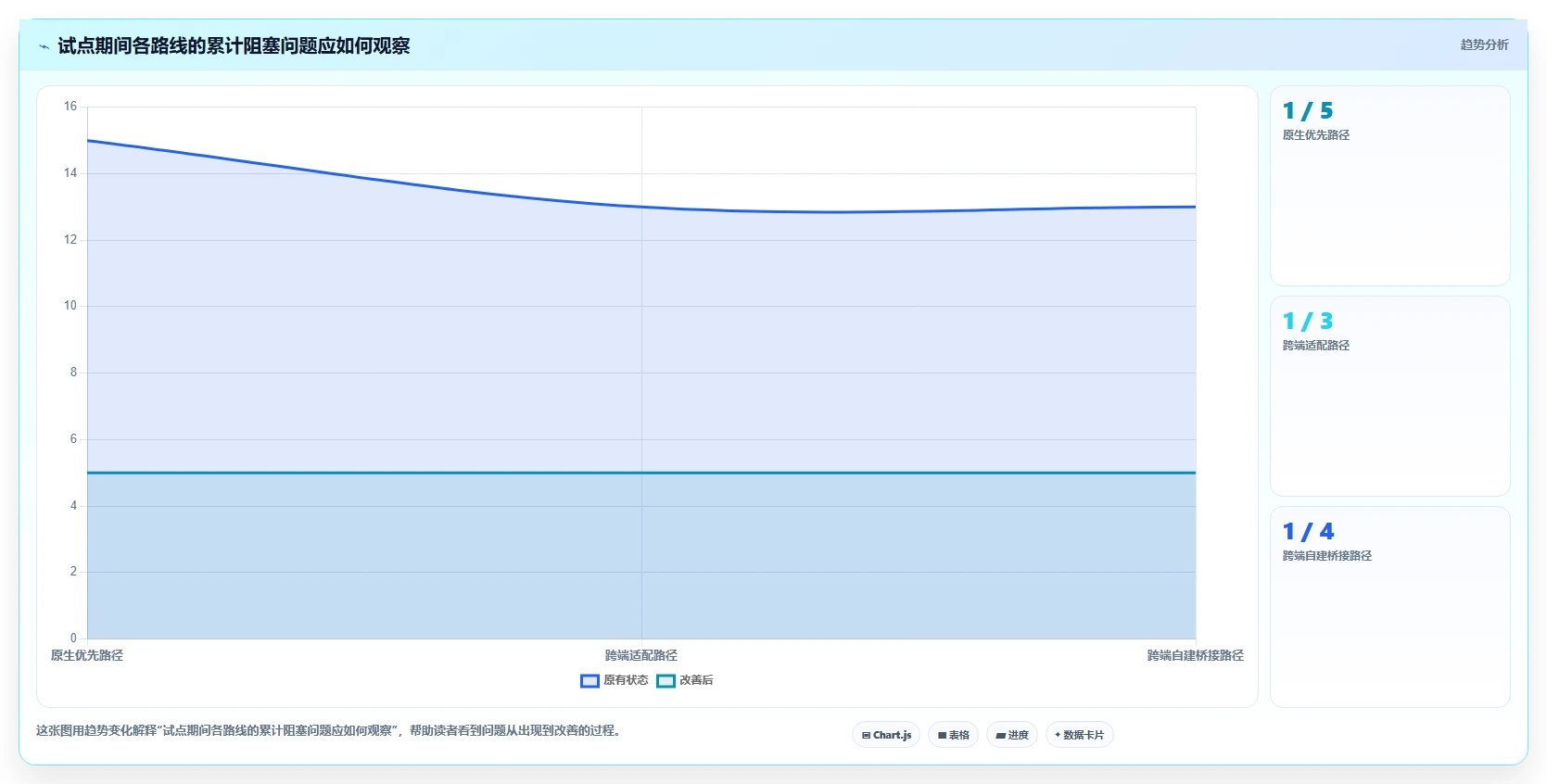This screenshot has width=1547, height=784.
Task: Click the 跨端自建桥接路径 x-axis label
Action: (1195, 655)
